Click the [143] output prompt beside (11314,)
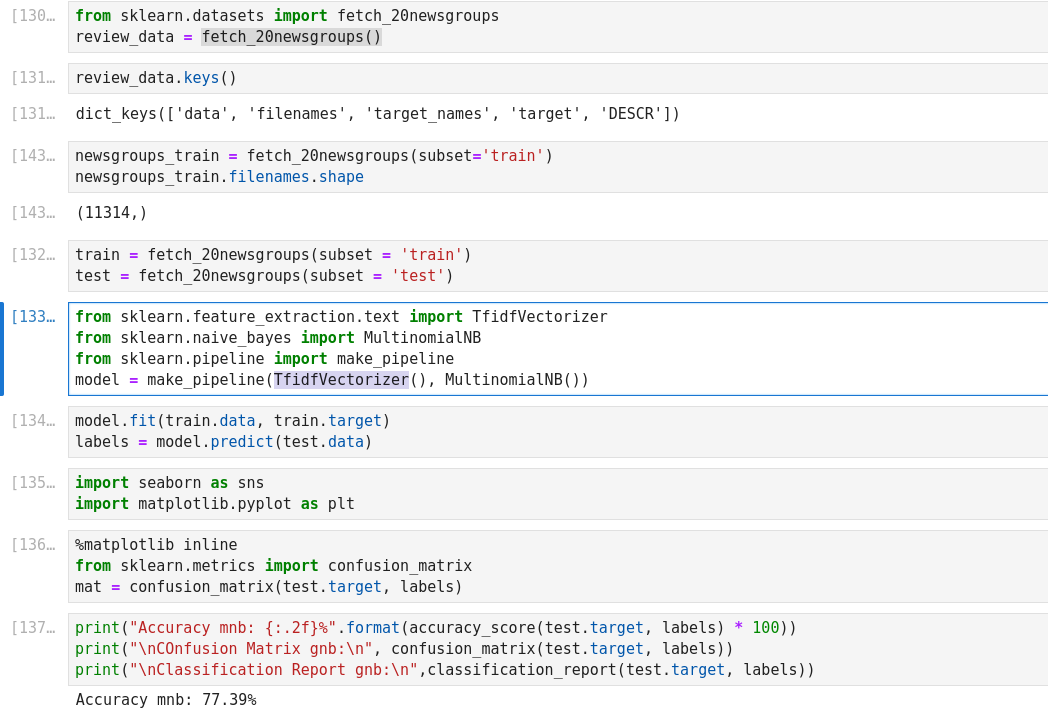Screen dimensions: 1048x724 (33, 213)
